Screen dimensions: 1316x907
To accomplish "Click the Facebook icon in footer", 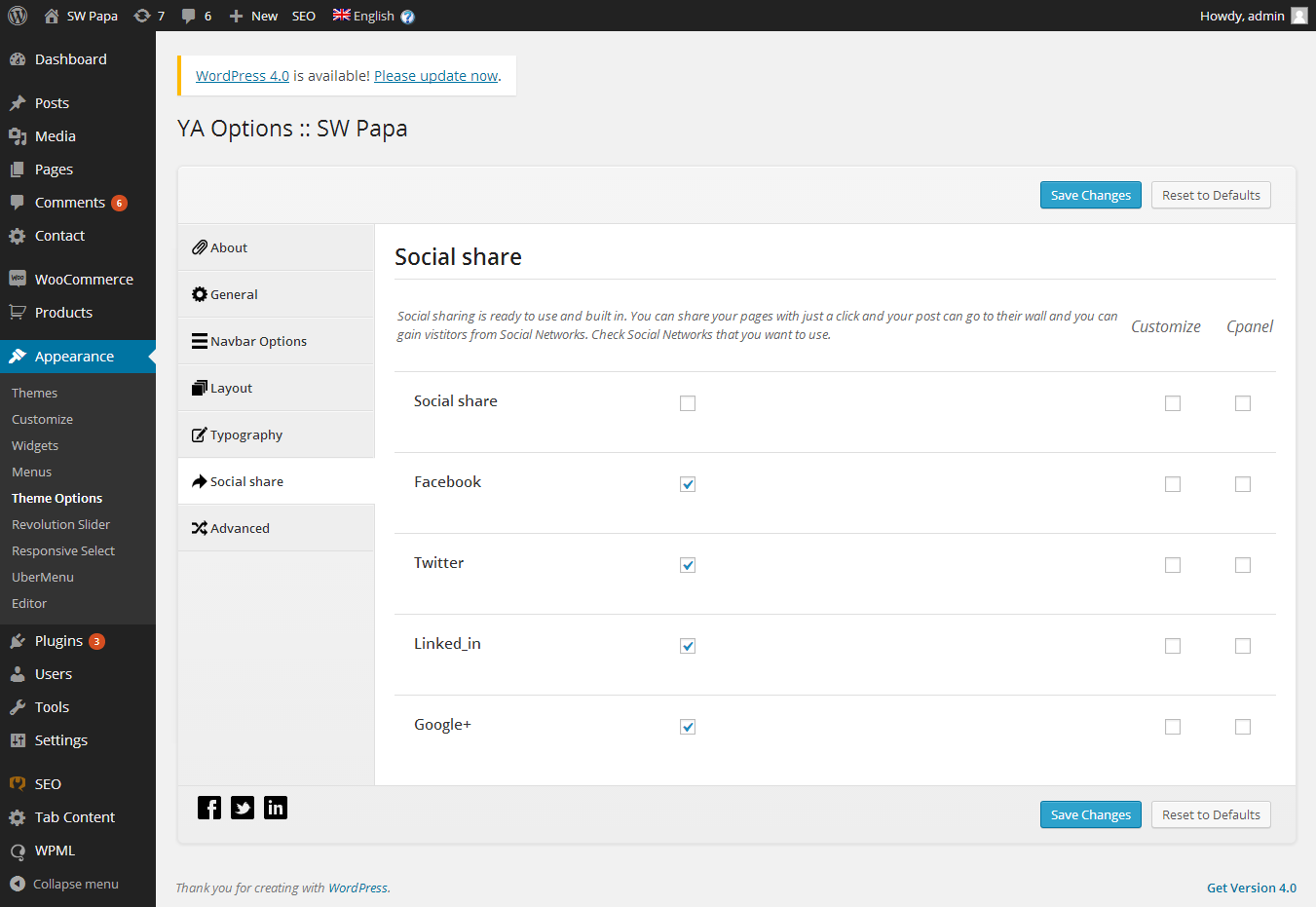I will (209, 808).
